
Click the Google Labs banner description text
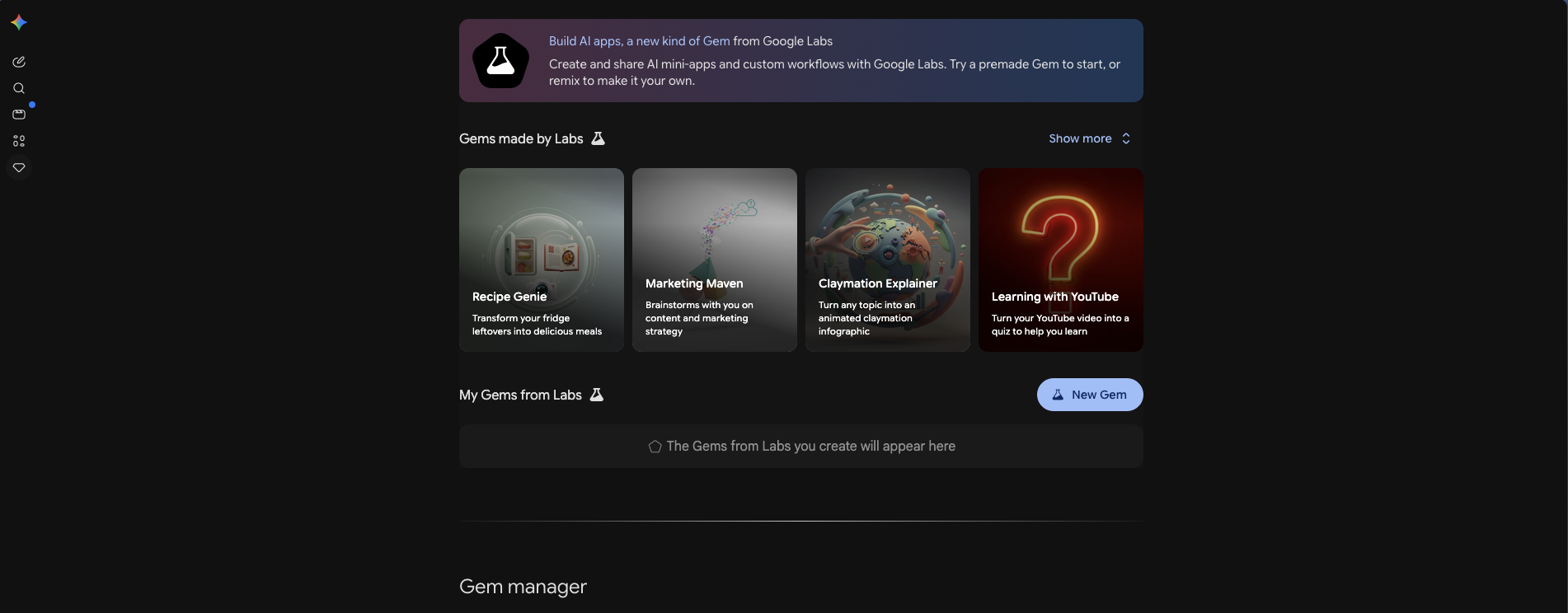(x=834, y=73)
